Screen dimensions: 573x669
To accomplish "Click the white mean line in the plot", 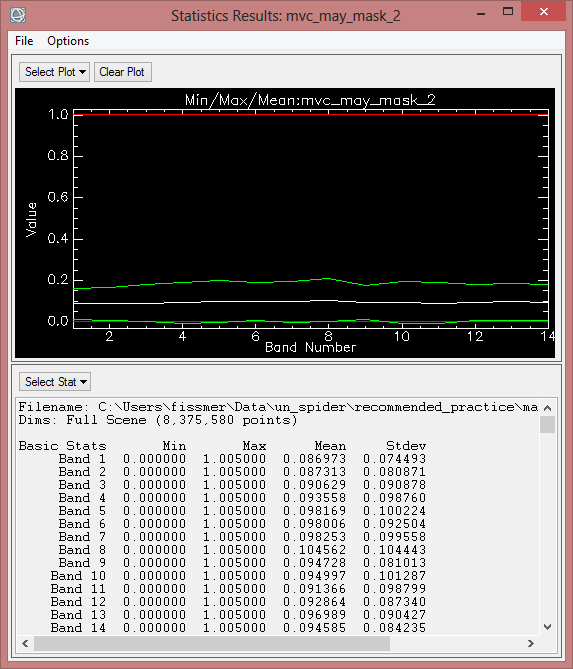I will [311, 302].
